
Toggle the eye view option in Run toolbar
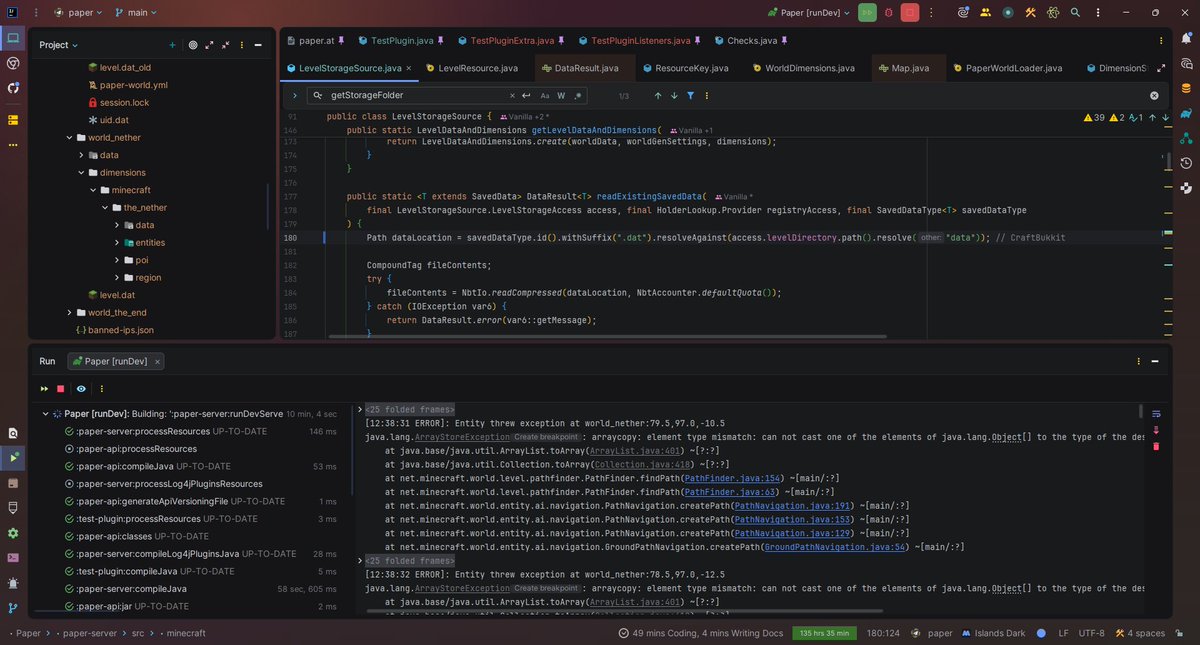point(81,388)
